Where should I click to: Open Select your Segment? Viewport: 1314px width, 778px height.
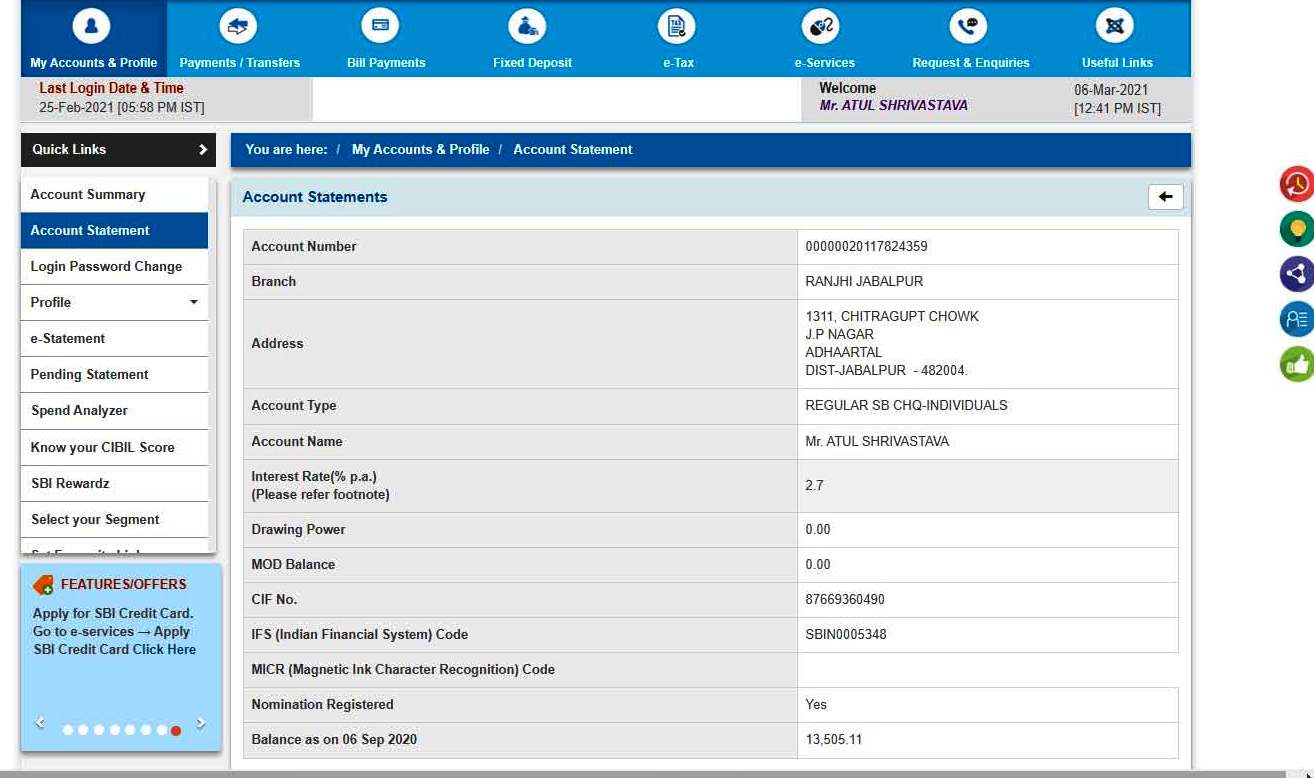[x=114, y=519]
